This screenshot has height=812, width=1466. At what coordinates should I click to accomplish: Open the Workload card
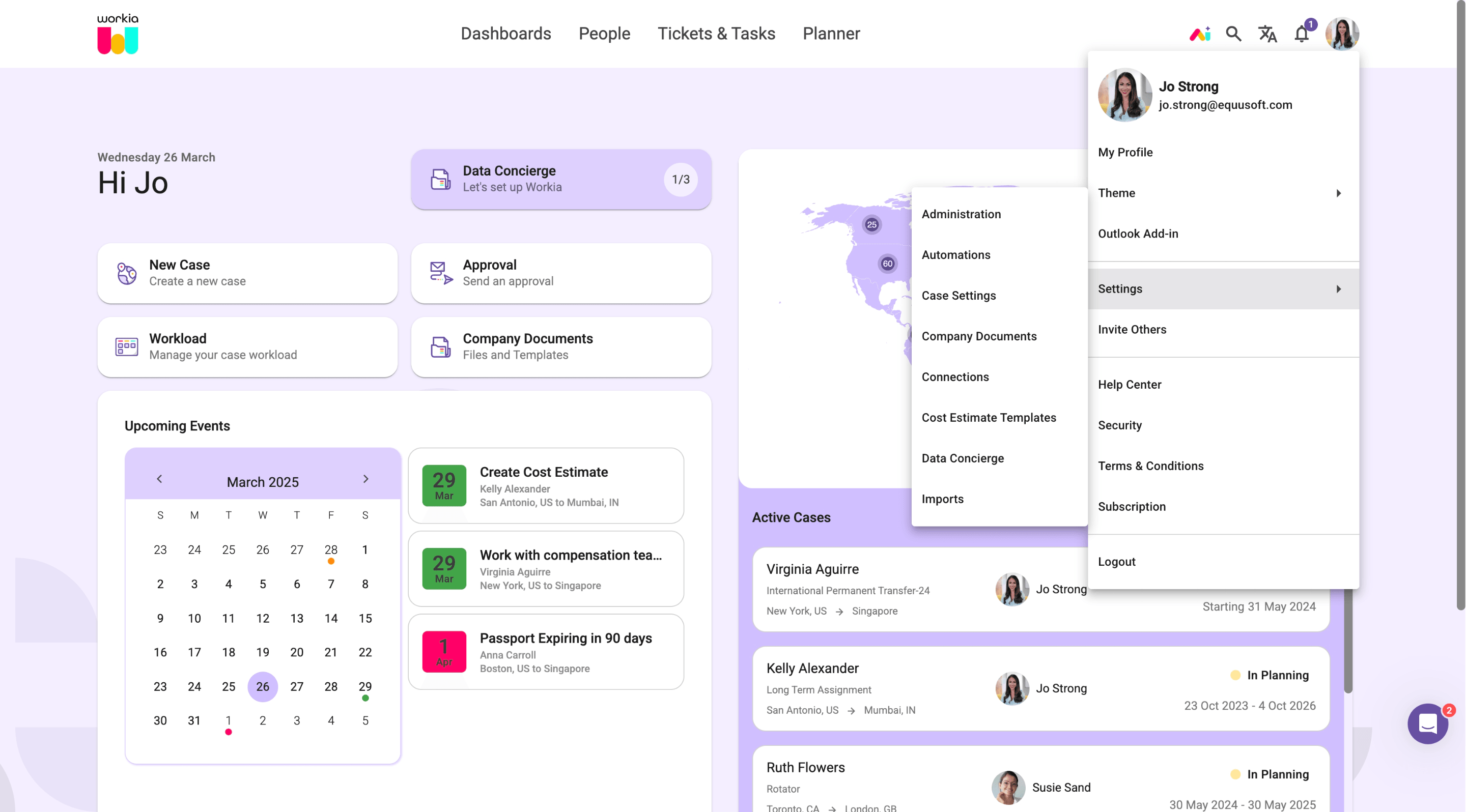click(x=247, y=347)
